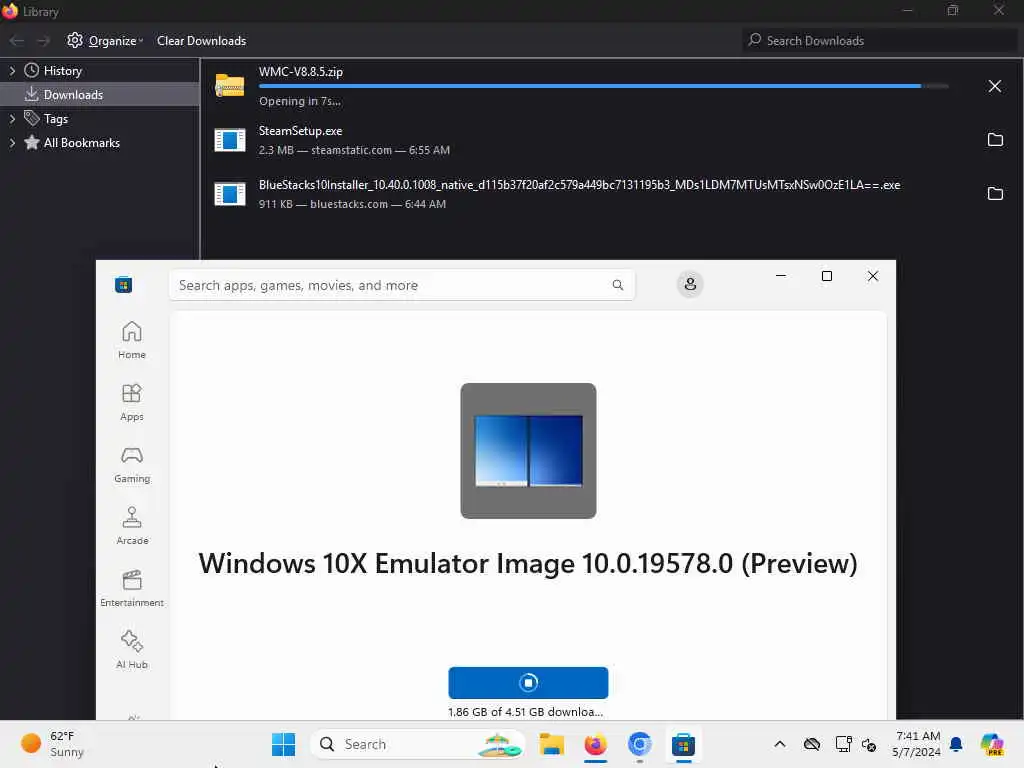The width and height of the screenshot is (1024, 768).
Task: Open the clock showing 7:41 AM
Action: (x=916, y=744)
